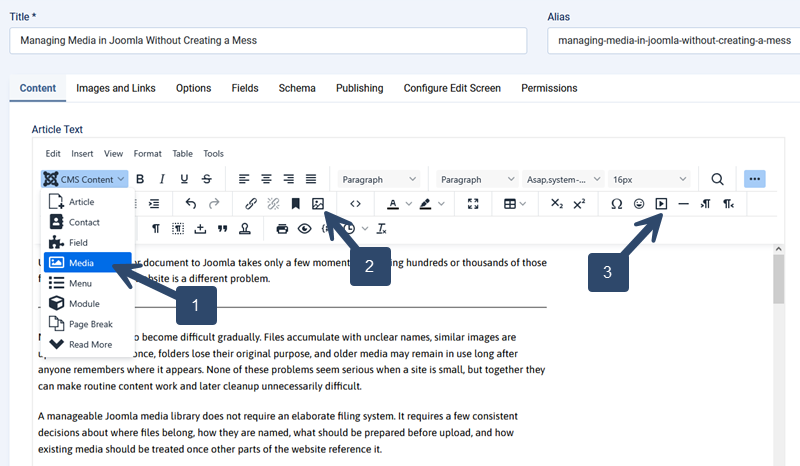Open the Paragraph dropdown beside the justify icon

pyautogui.click(x=379, y=180)
